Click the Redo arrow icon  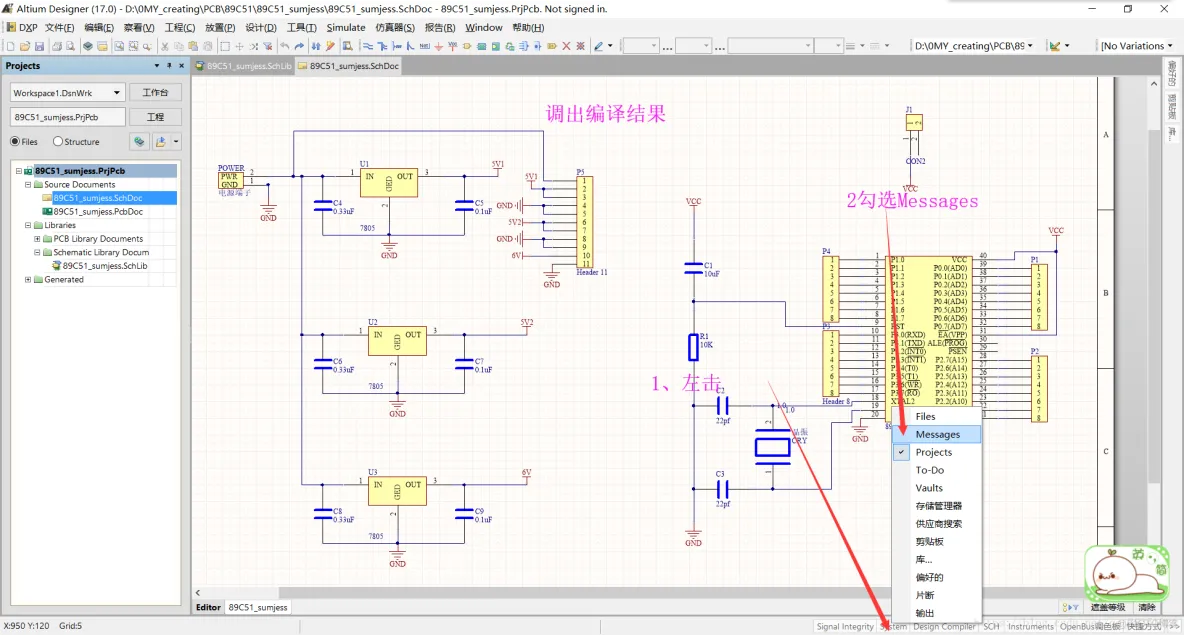tap(299, 46)
